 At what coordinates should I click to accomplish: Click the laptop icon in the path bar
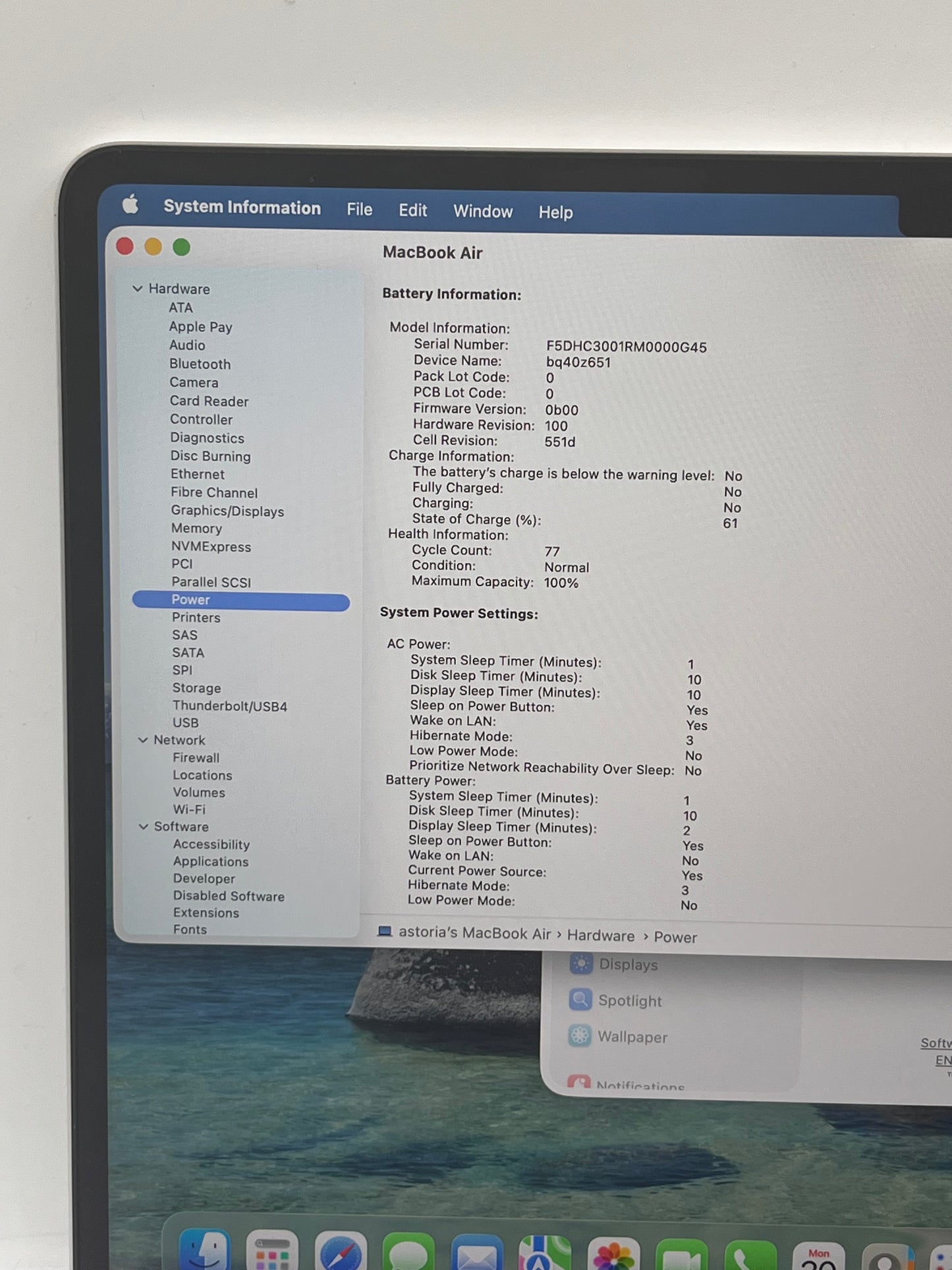tap(385, 932)
